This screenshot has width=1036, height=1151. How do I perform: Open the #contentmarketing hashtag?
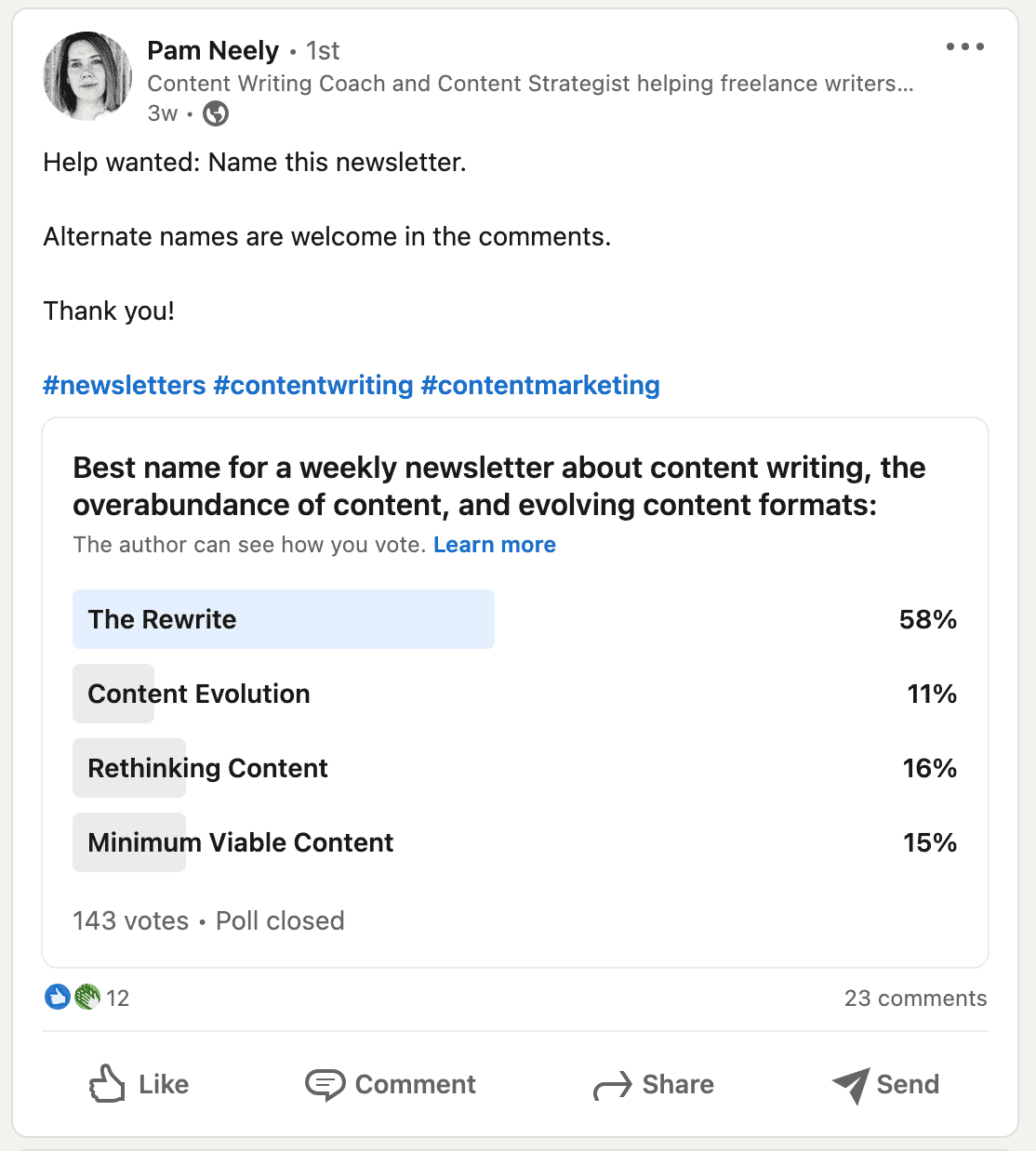pyautogui.click(x=540, y=385)
